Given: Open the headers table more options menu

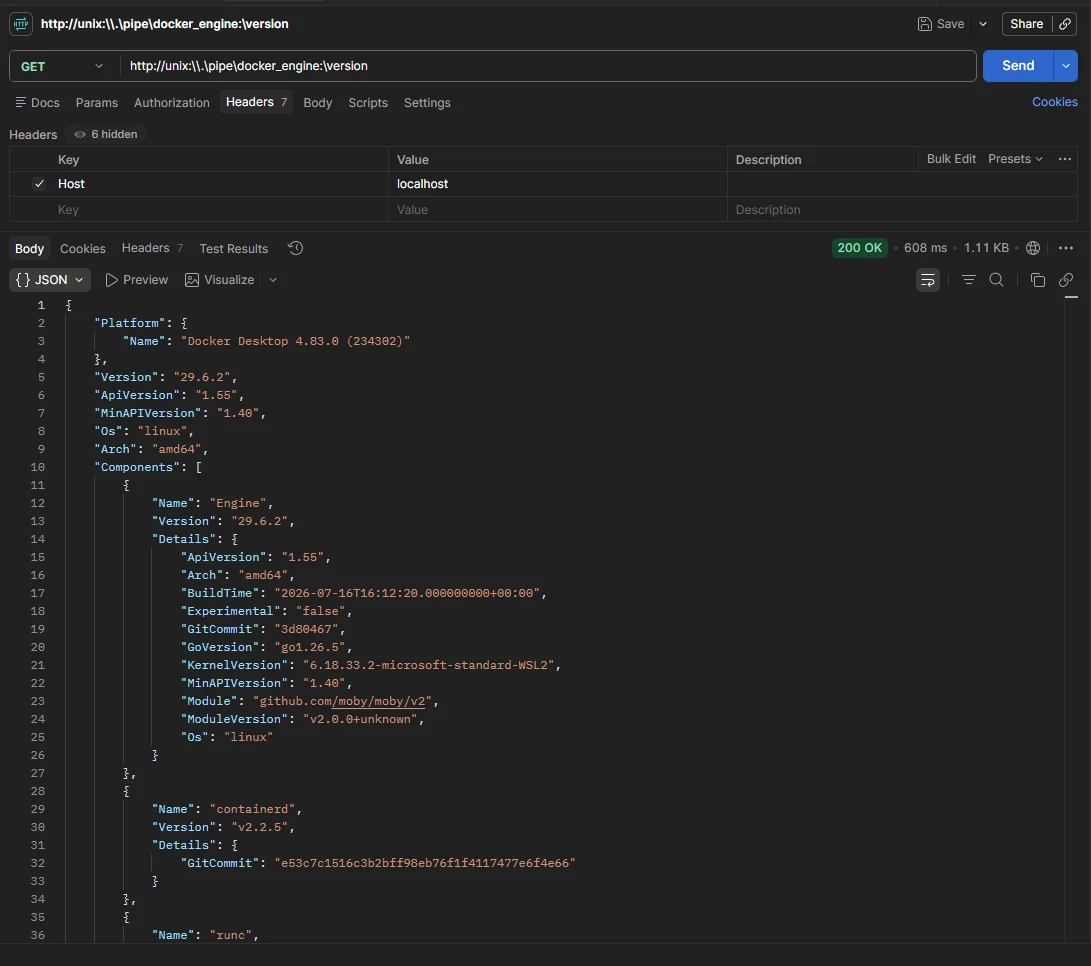Looking at the screenshot, I should (1065, 159).
